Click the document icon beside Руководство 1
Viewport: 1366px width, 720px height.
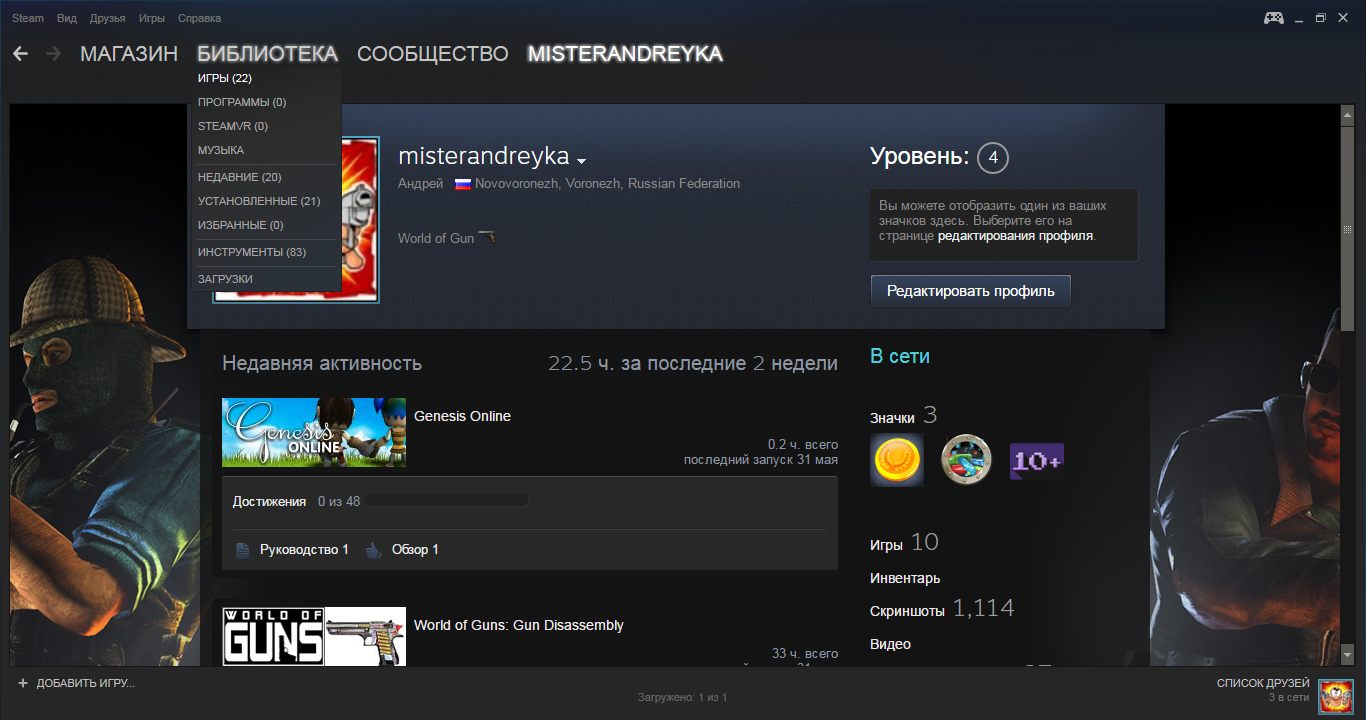242,550
